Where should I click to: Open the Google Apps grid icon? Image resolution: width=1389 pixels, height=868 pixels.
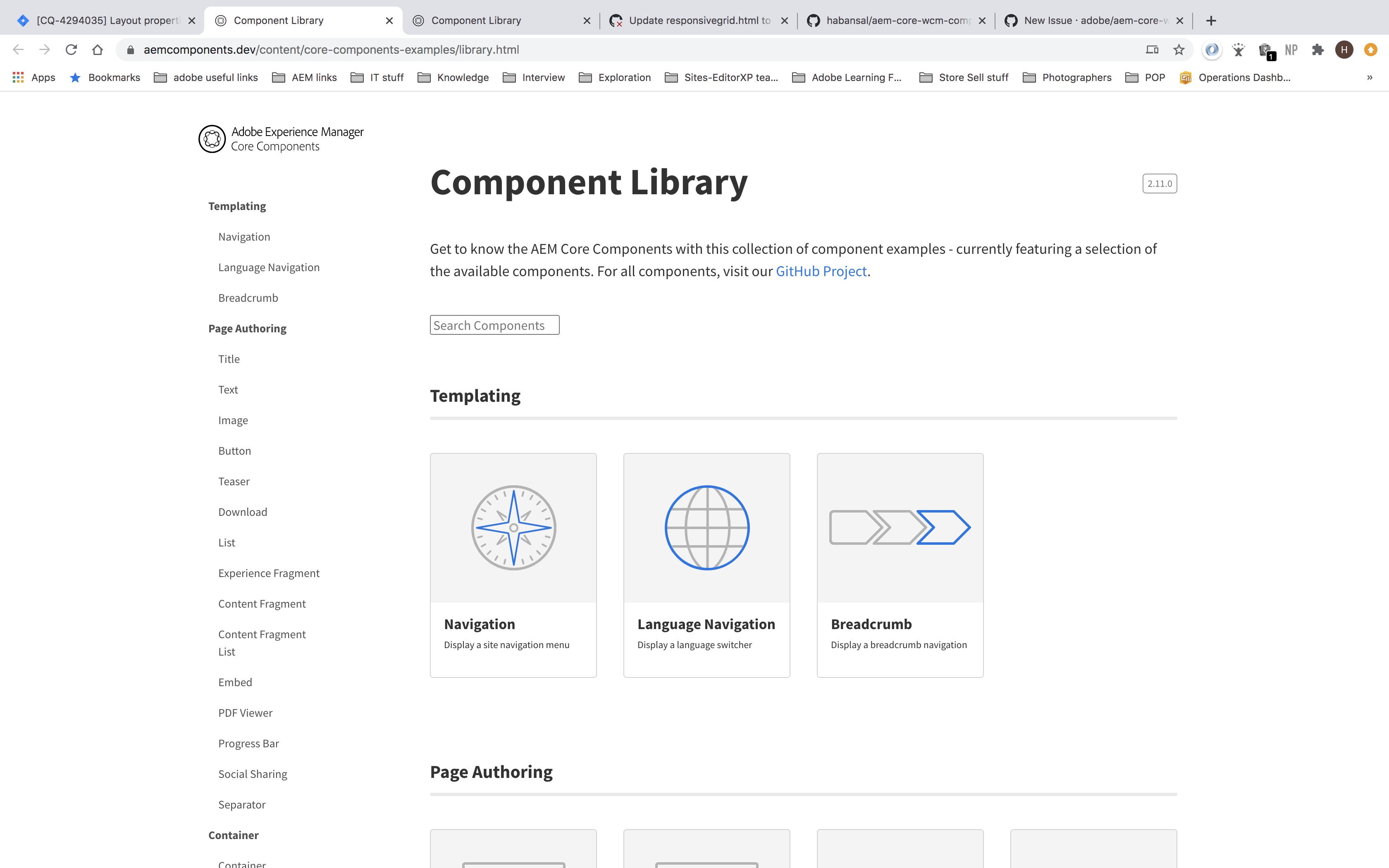[x=17, y=77]
